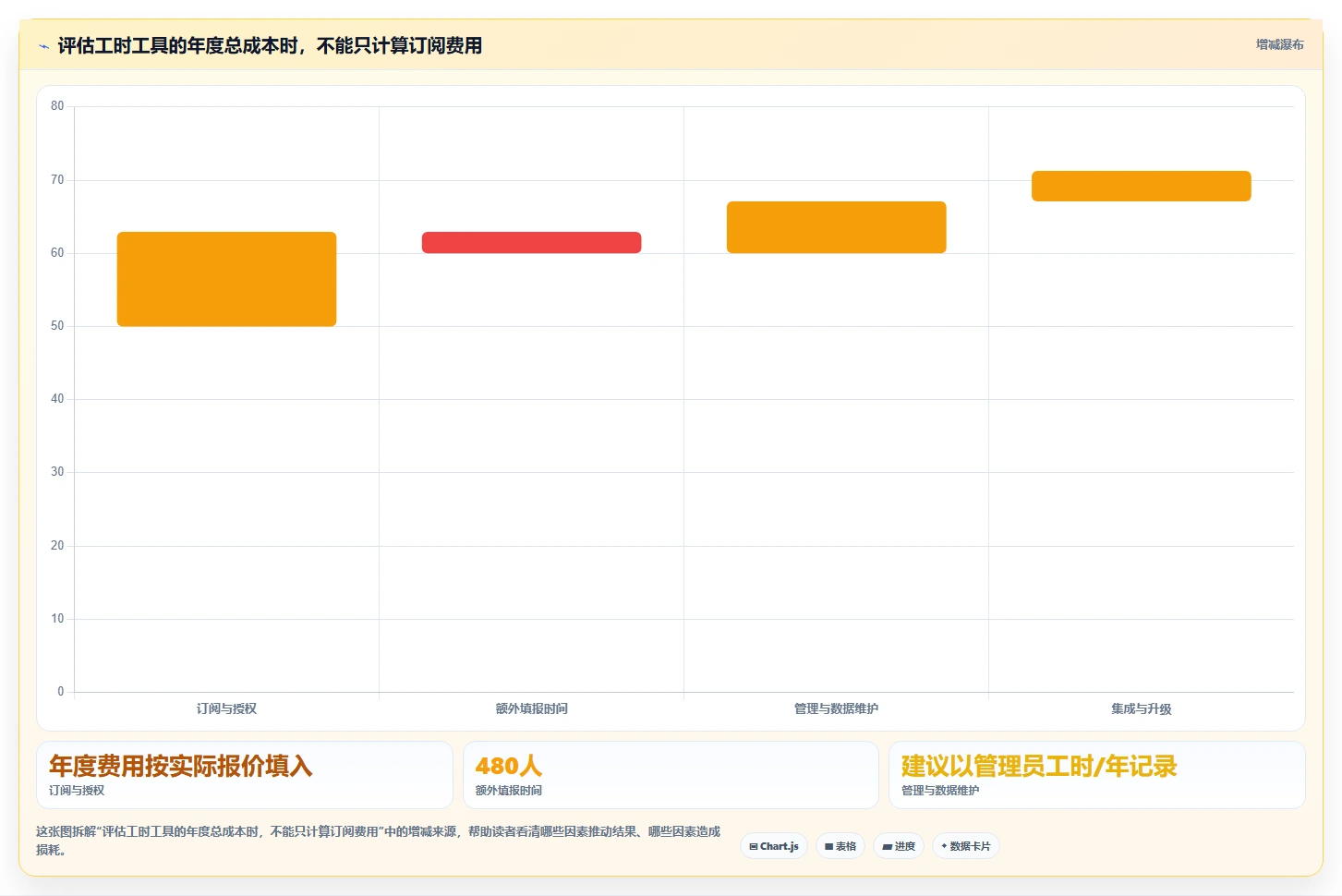
Task: Open the 年度费用按实际报价填入 card
Action: [245, 775]
